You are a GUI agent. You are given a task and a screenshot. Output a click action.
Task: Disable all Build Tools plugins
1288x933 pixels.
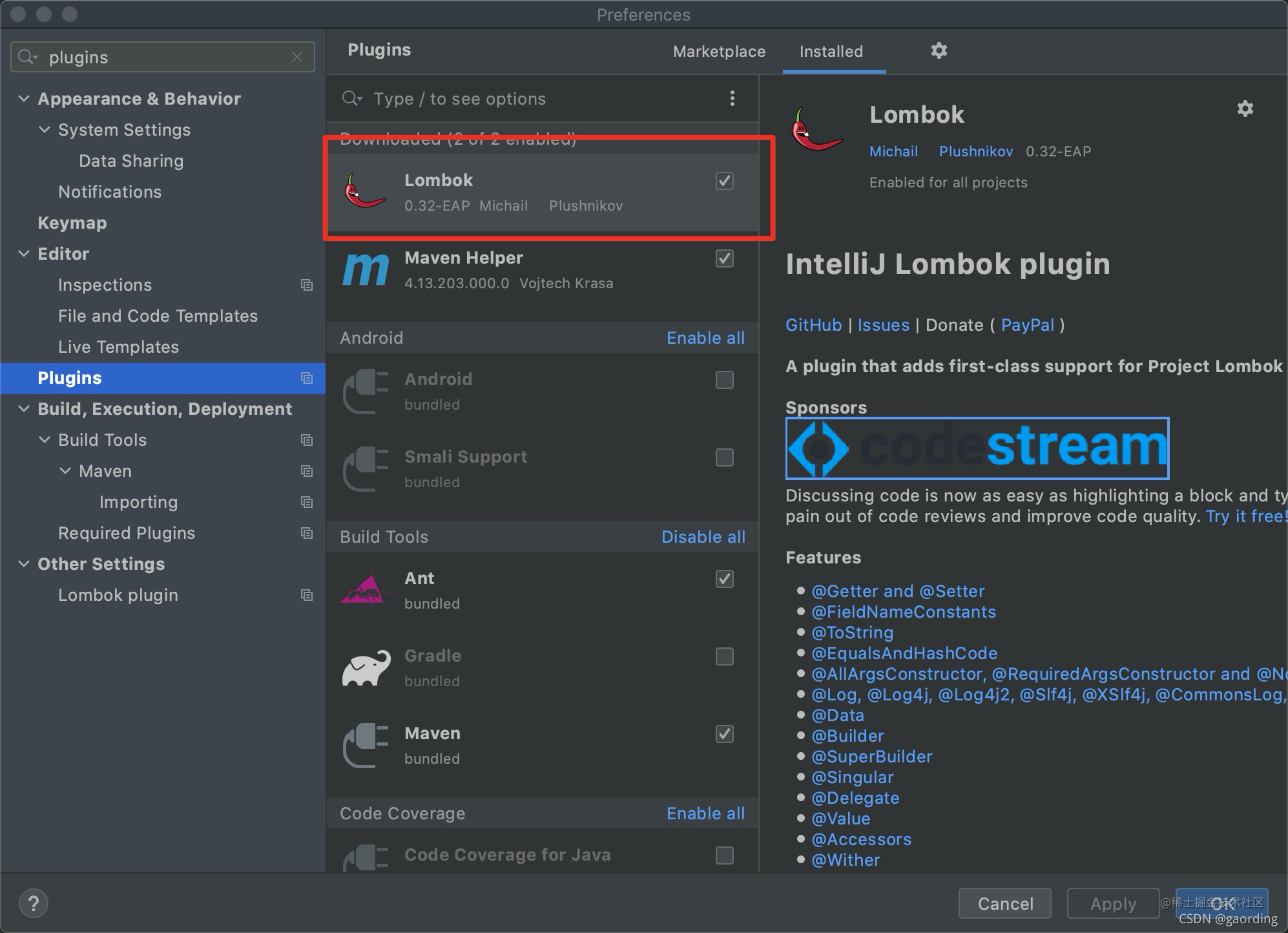703,538
